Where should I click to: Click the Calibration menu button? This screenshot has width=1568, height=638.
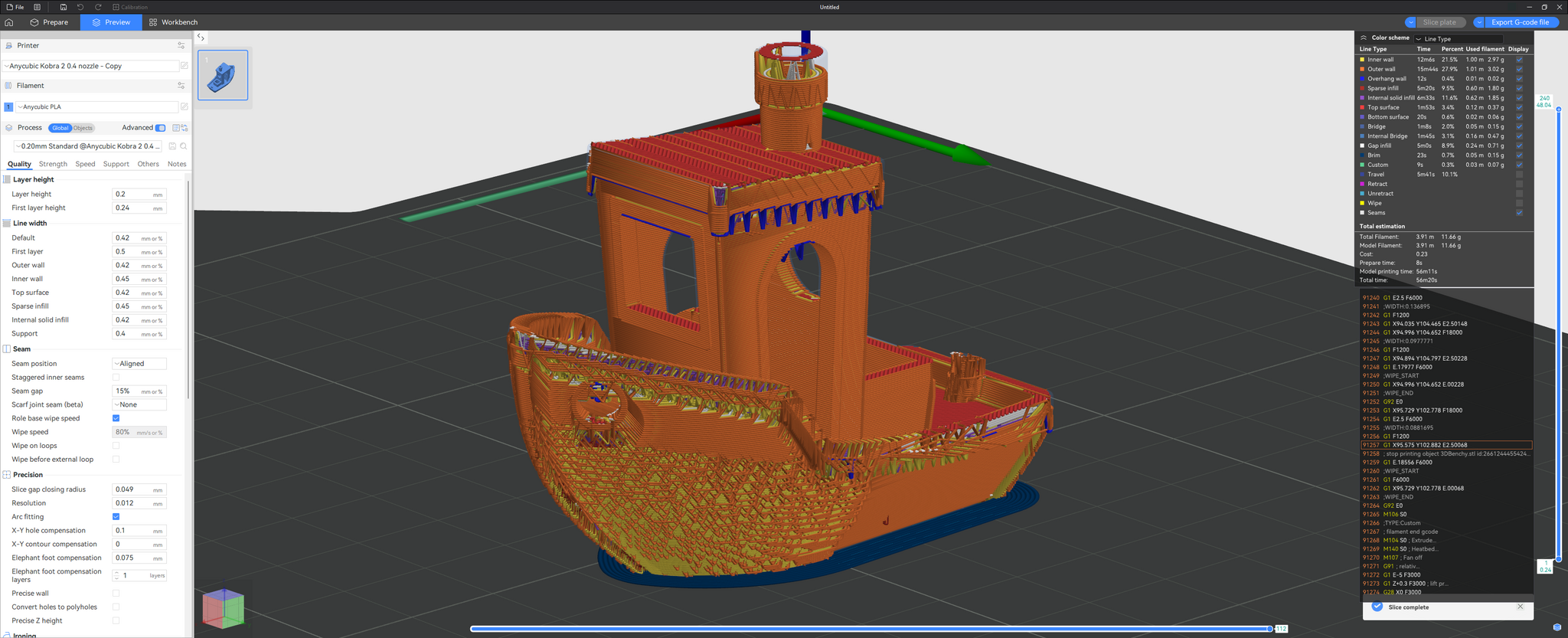click(x=130, y=7)
